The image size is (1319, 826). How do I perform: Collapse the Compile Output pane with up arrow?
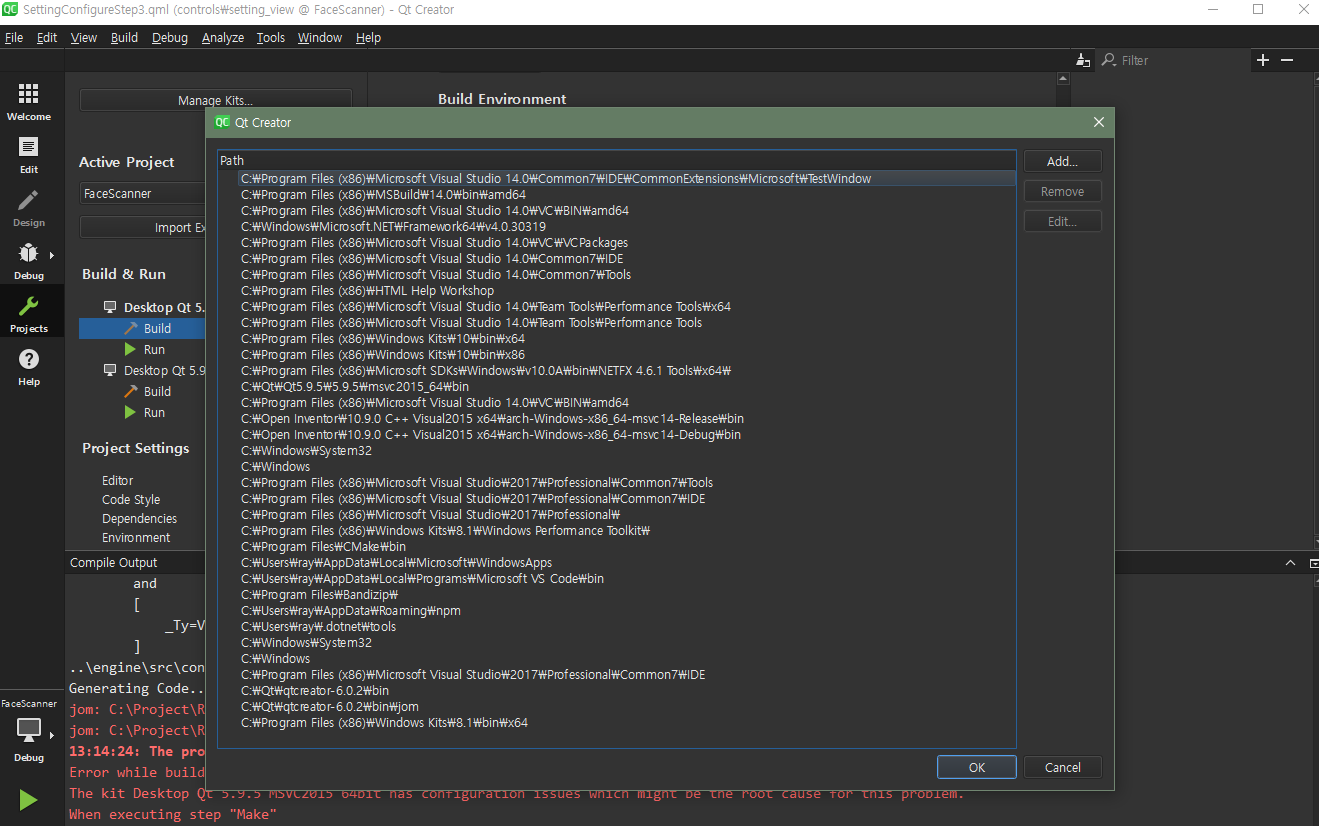click(1289, 563)
